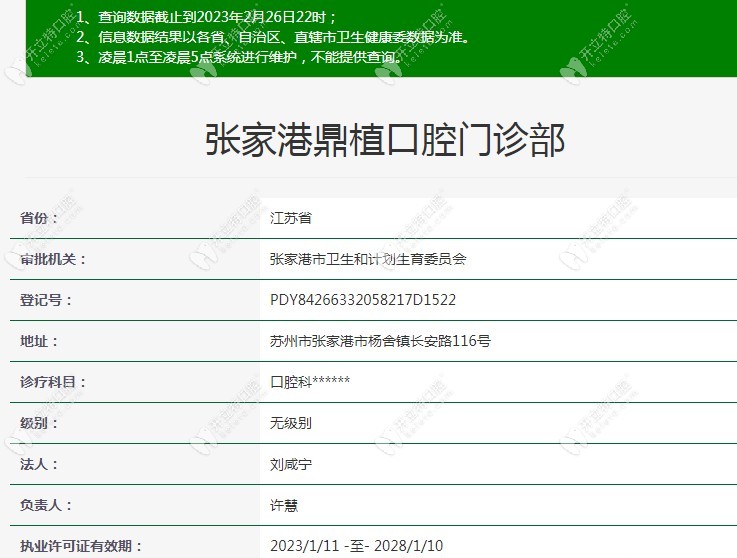Select registration number PDY84266332058217D1522
This screenshot has width=737, height=558.
coord(363,300)
